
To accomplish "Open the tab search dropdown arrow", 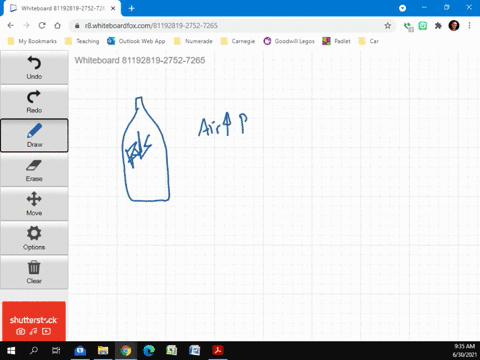I will [x=402, y=8].
